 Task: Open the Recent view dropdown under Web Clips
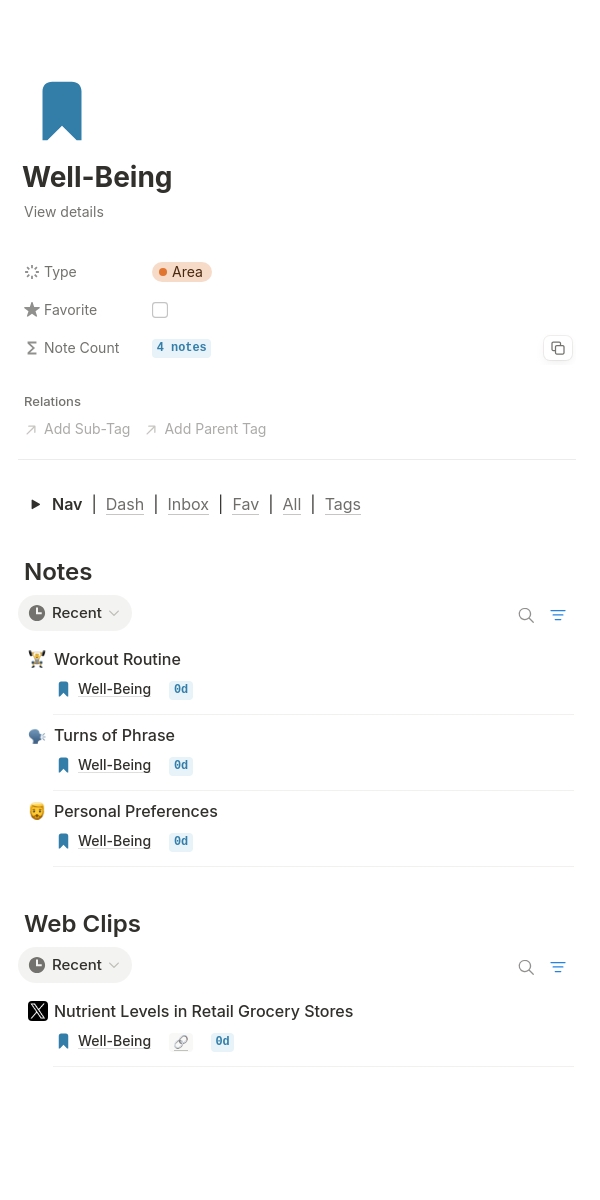pyautogui.click(x=75, y=965)
